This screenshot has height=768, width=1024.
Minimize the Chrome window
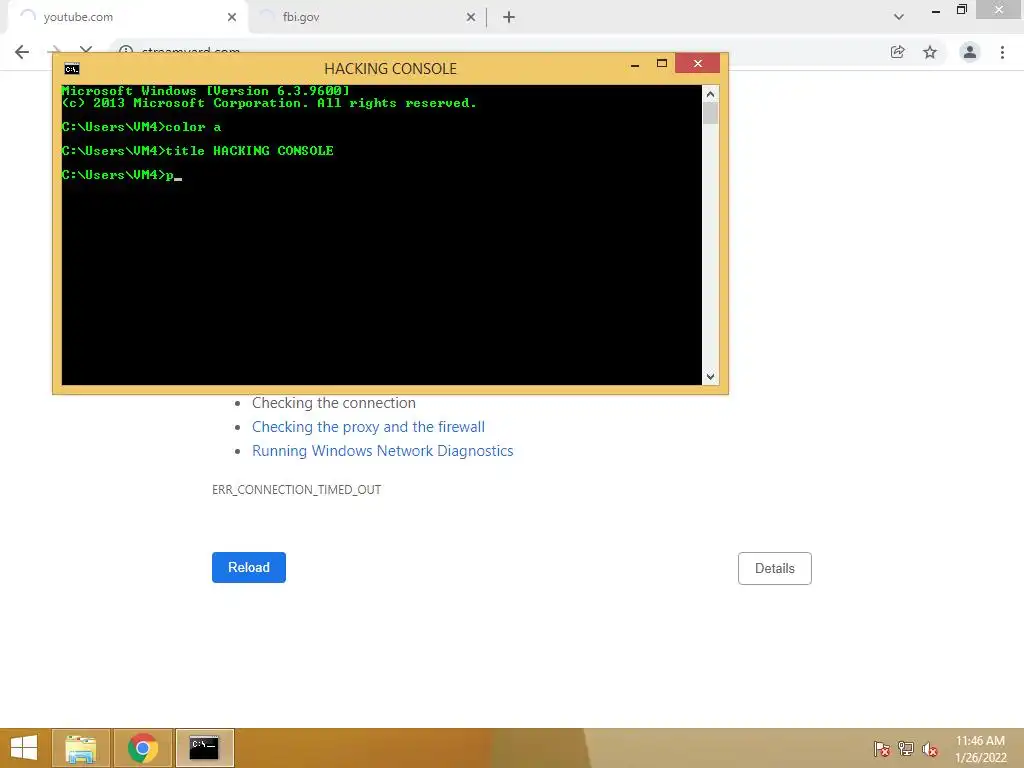point(936,10)
